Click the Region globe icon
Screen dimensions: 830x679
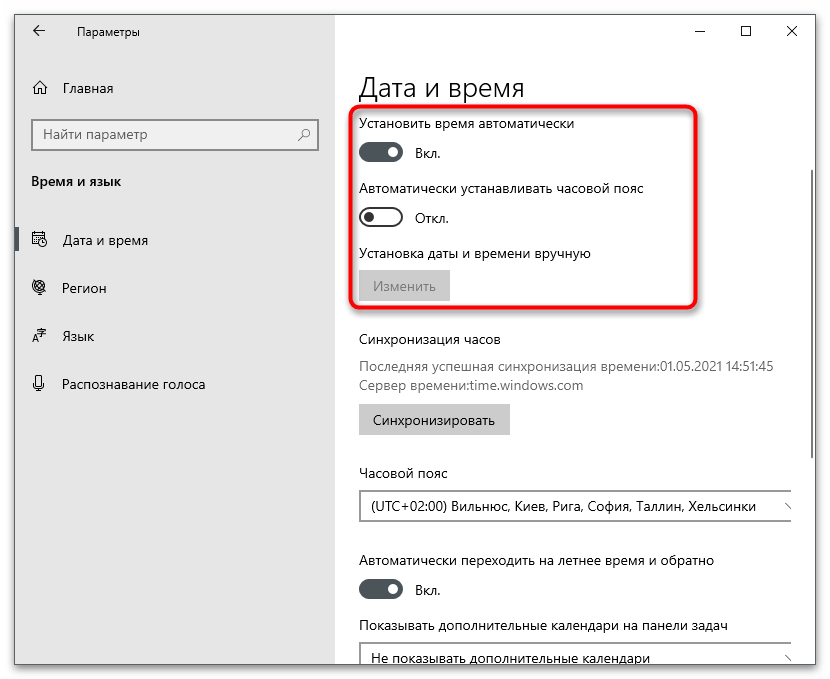tap(40, 288)
